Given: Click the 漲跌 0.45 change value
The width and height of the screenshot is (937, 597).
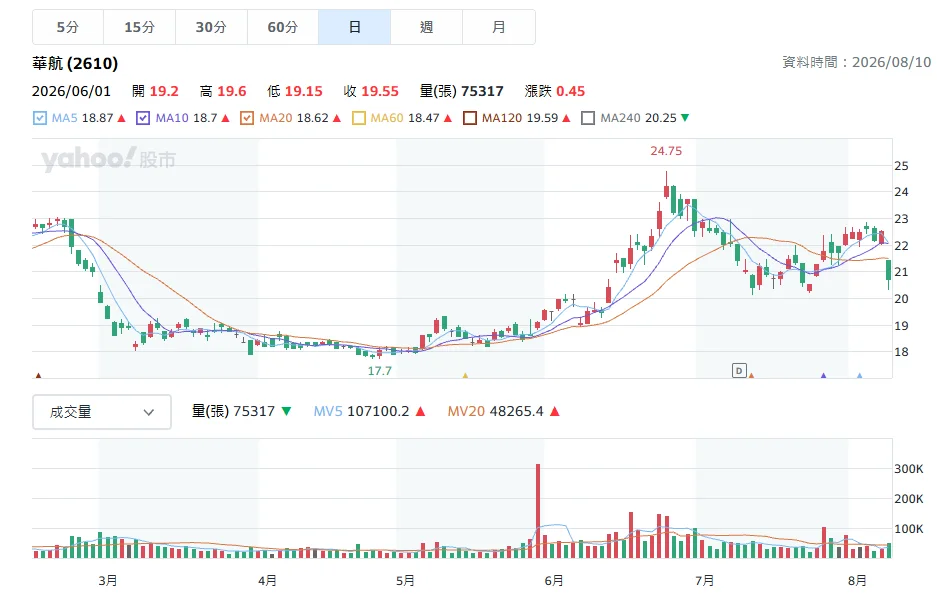Looking at the screenshot, I should coord(555,91).
